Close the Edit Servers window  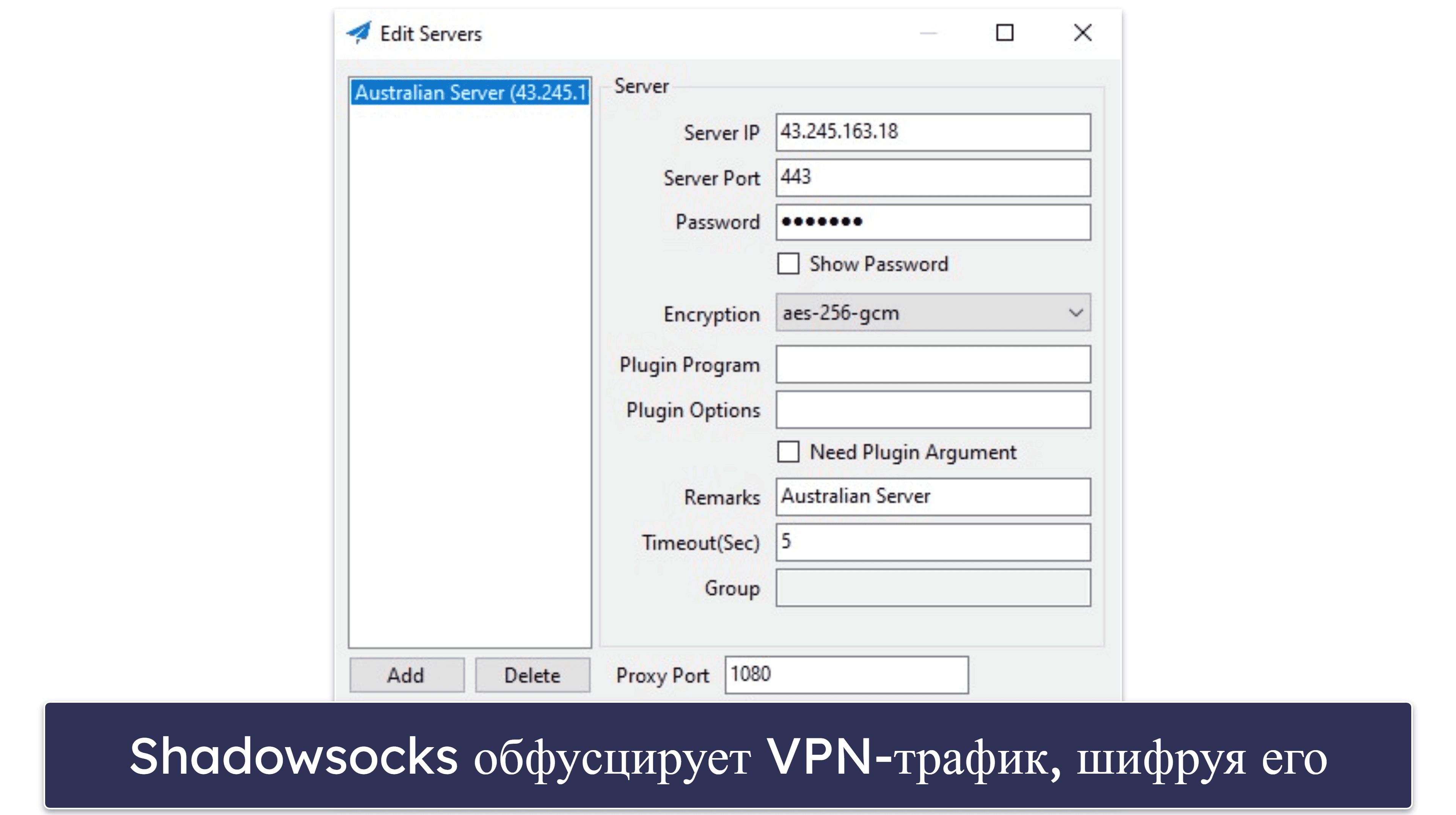pyautogui.click(x=1082, y=33)
